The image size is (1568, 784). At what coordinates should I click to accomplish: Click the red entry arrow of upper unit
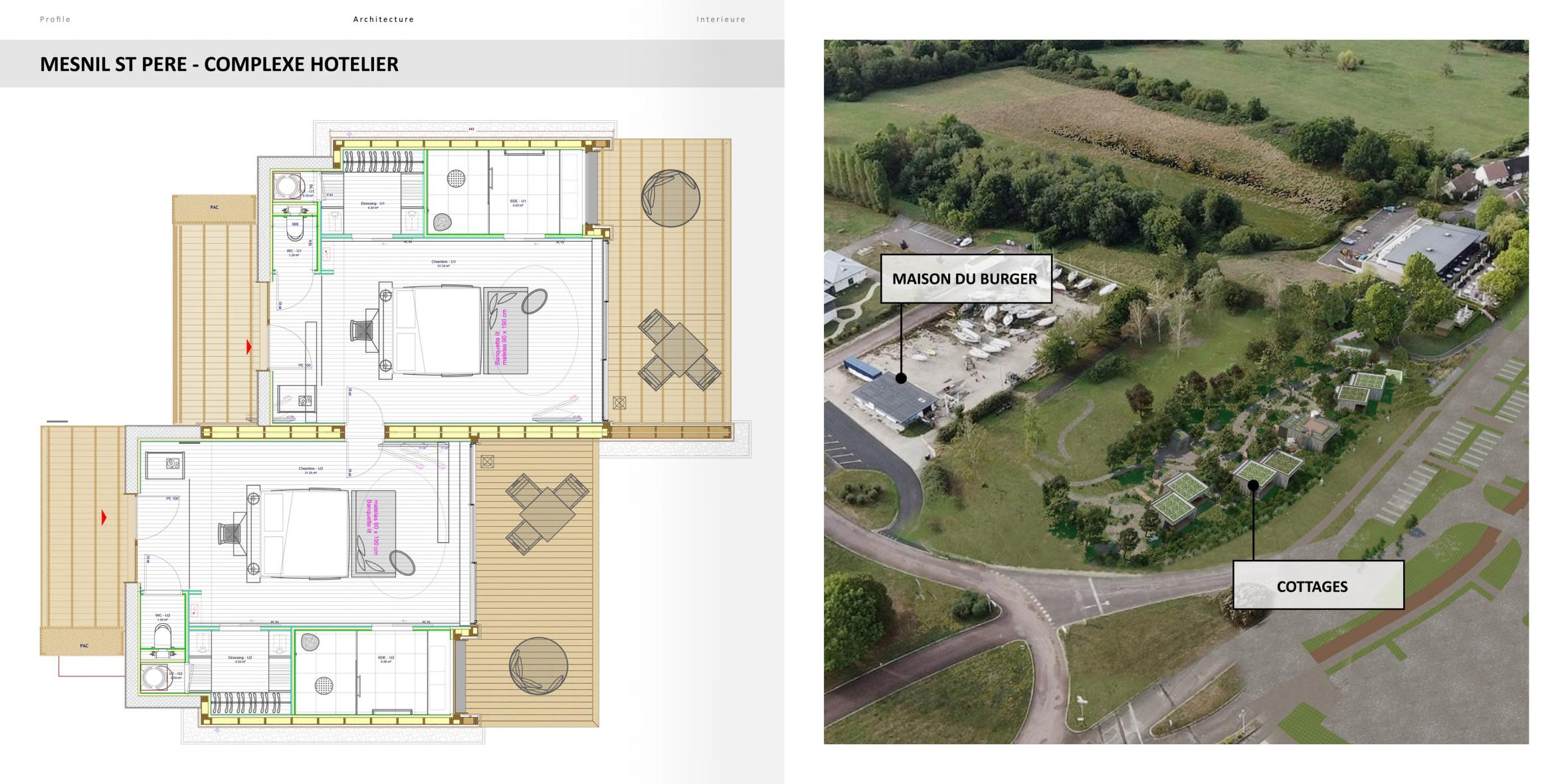point(249,347)
